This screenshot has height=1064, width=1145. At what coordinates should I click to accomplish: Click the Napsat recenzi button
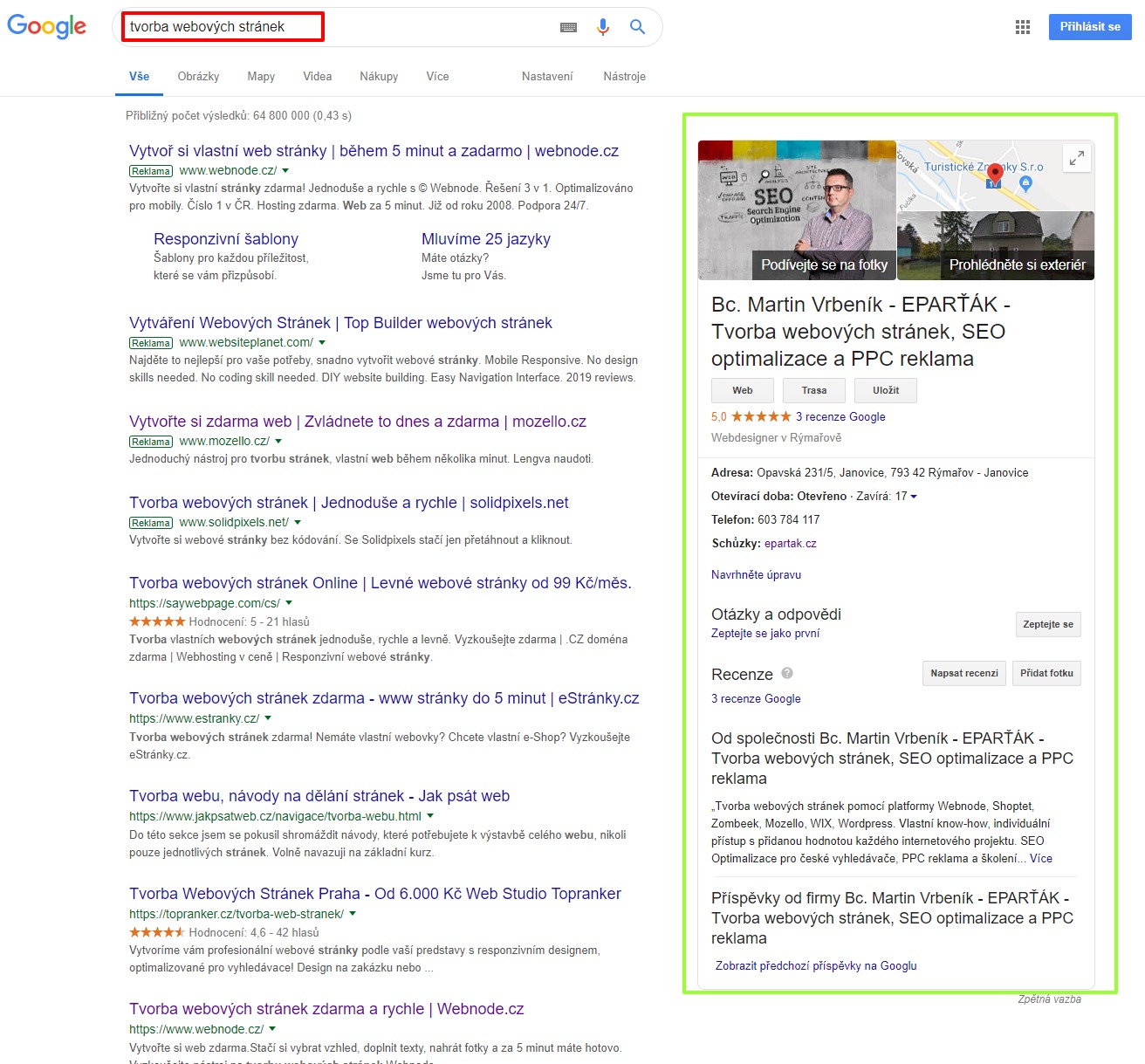964,673
